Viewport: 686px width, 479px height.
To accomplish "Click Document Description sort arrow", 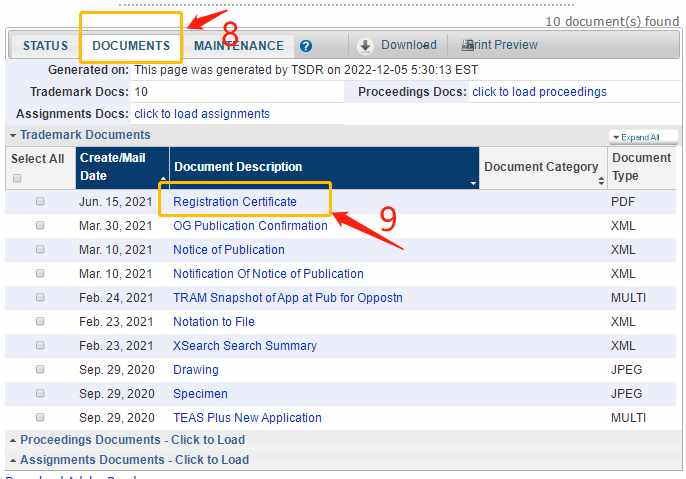I will click(x=473, y=183).
